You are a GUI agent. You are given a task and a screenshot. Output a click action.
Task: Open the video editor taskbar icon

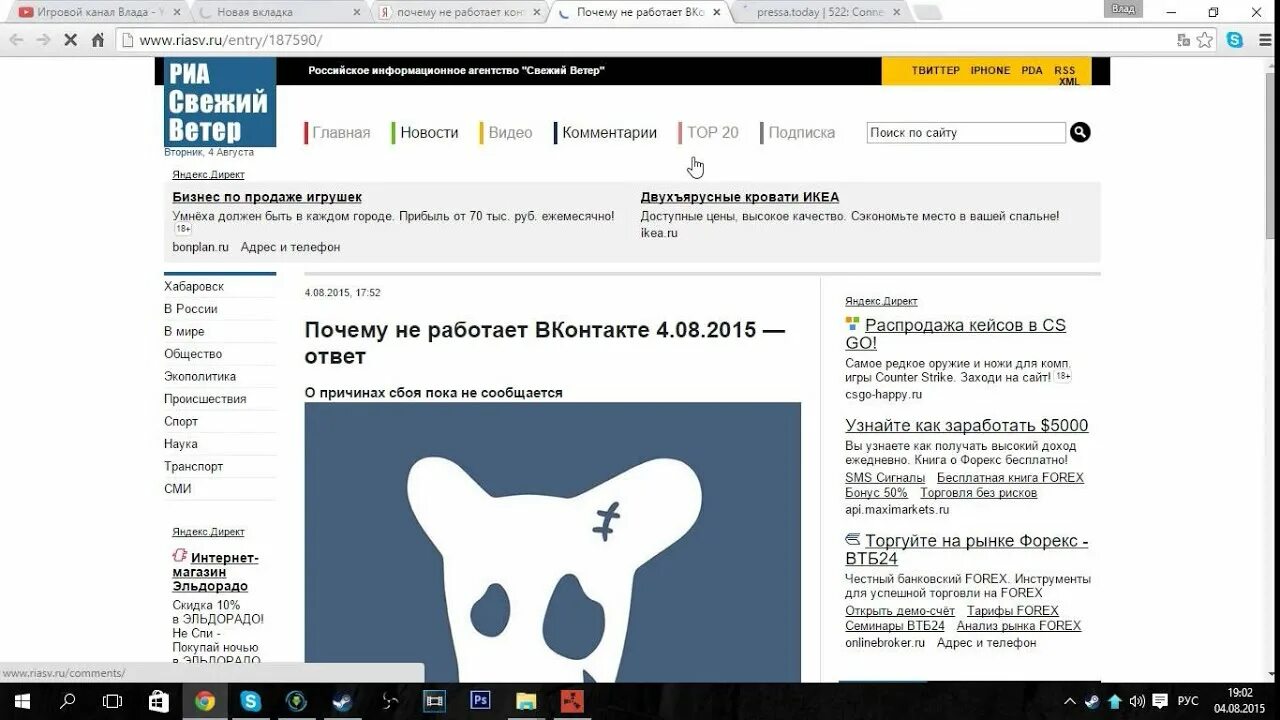(x=434, y=701)
